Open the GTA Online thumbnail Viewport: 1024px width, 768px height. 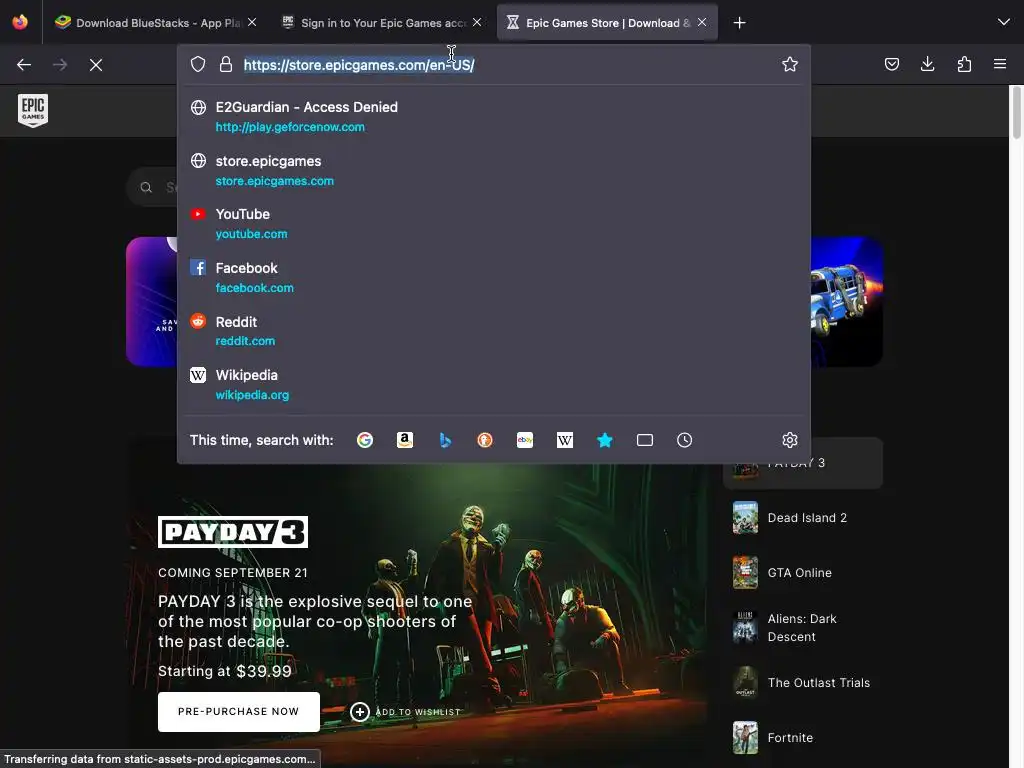[x=745, y=573]
